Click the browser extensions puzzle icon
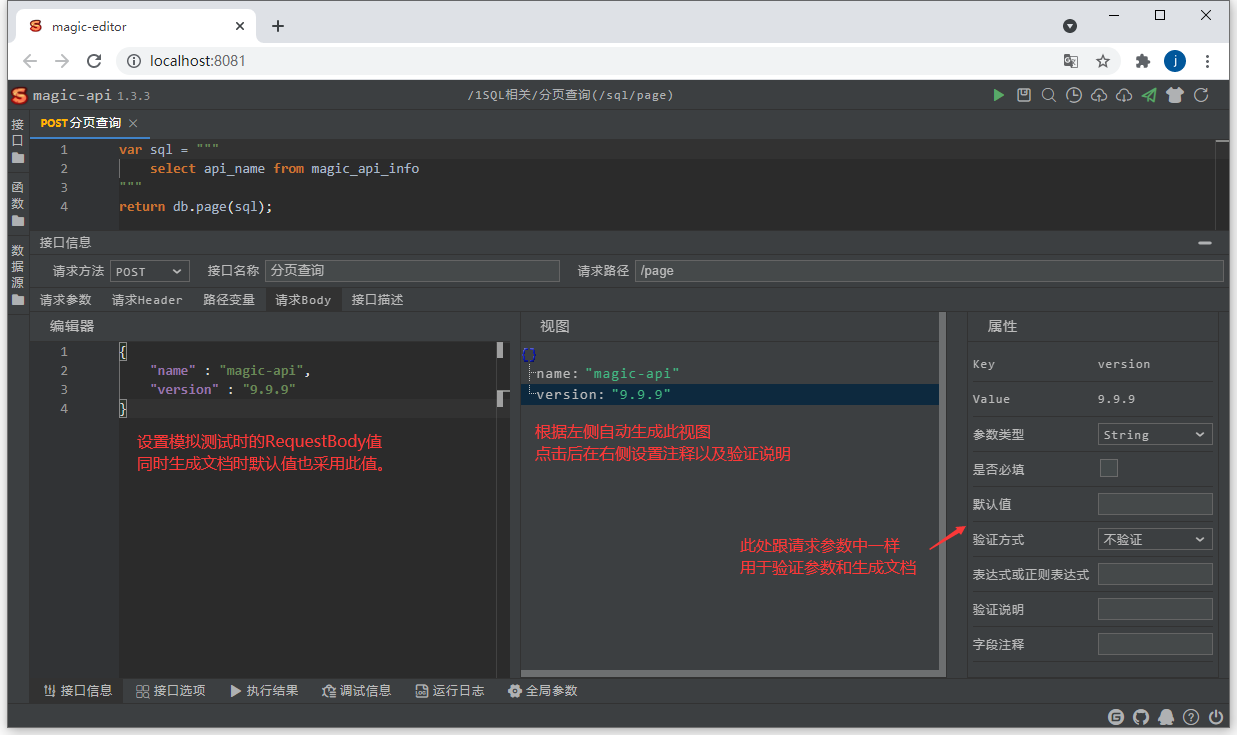This screenshot has width=1237, height=735. pyautogui.click(x=1143, y=61)
